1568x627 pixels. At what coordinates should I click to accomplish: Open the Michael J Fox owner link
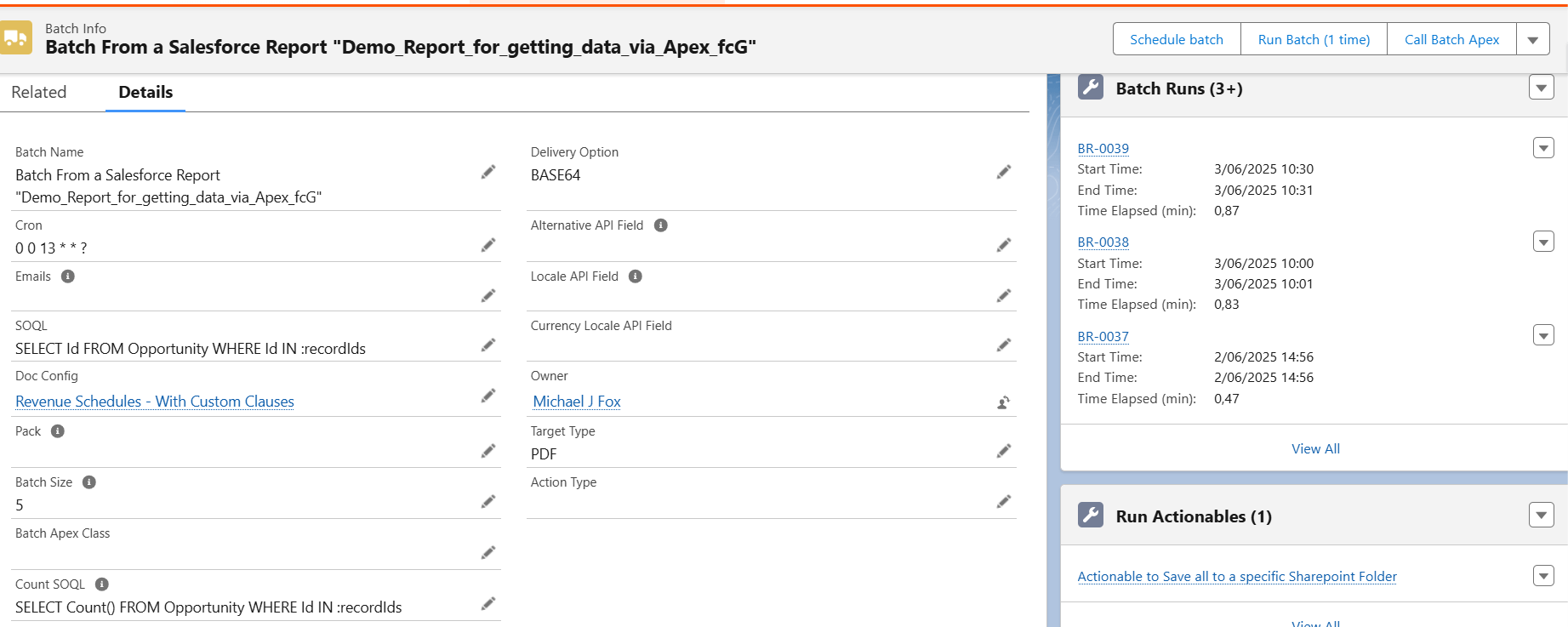(x=577, y=402)
